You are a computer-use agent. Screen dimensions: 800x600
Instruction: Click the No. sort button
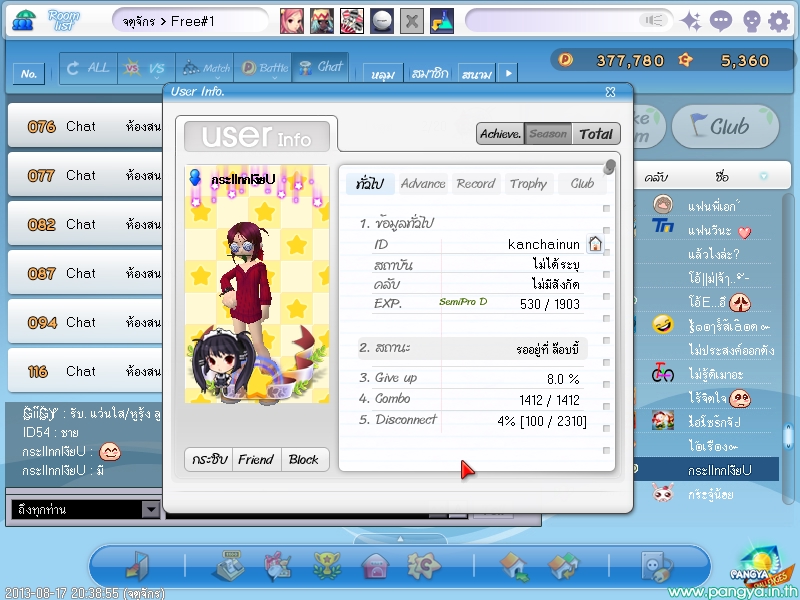[x=29, y=74]
